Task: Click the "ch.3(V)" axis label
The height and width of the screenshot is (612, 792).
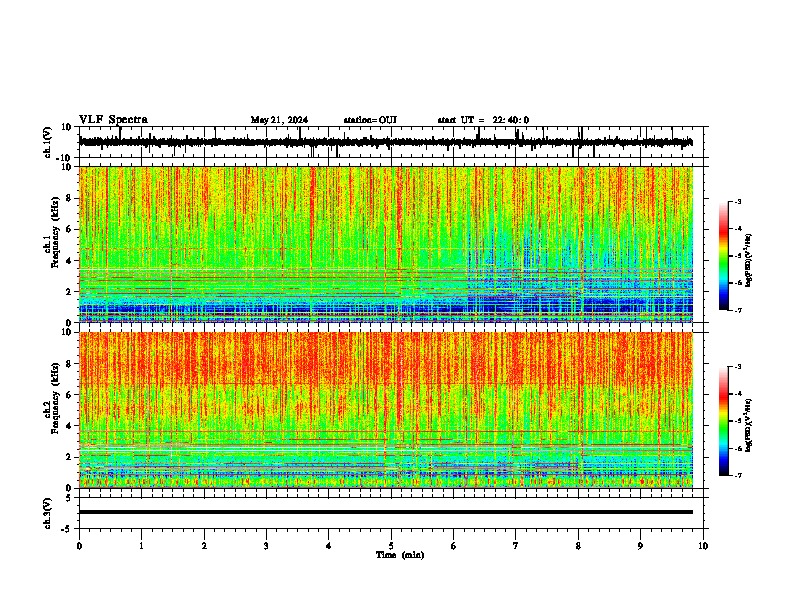Action: 48,514
